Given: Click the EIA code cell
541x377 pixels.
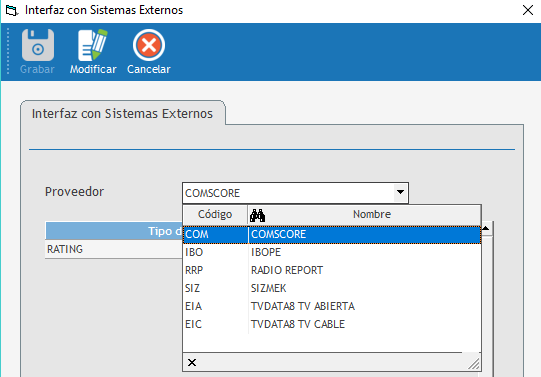Looking at the screenshot, I should point(215,306).
